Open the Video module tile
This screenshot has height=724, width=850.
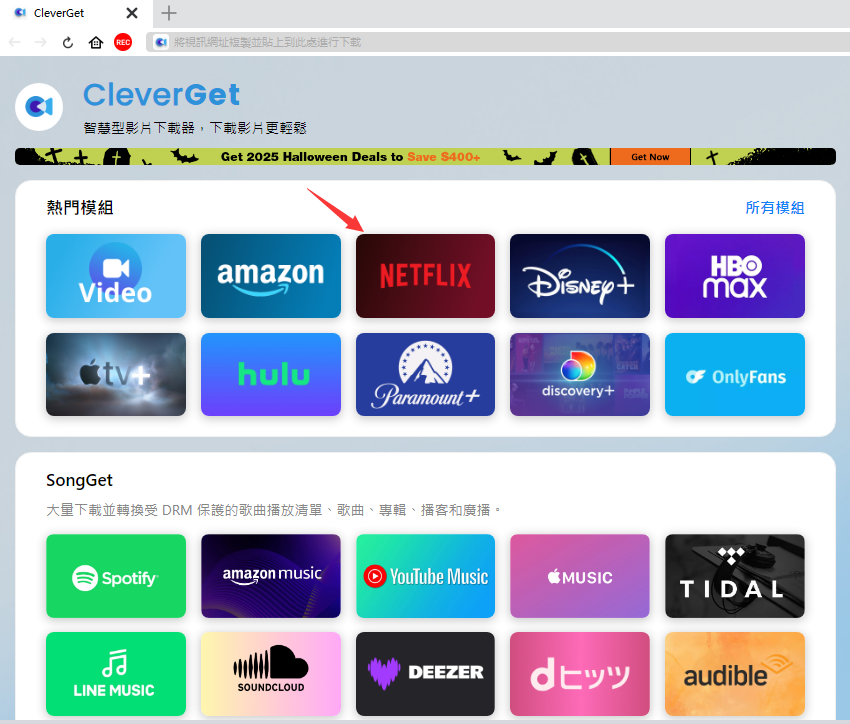pos(116,276)
